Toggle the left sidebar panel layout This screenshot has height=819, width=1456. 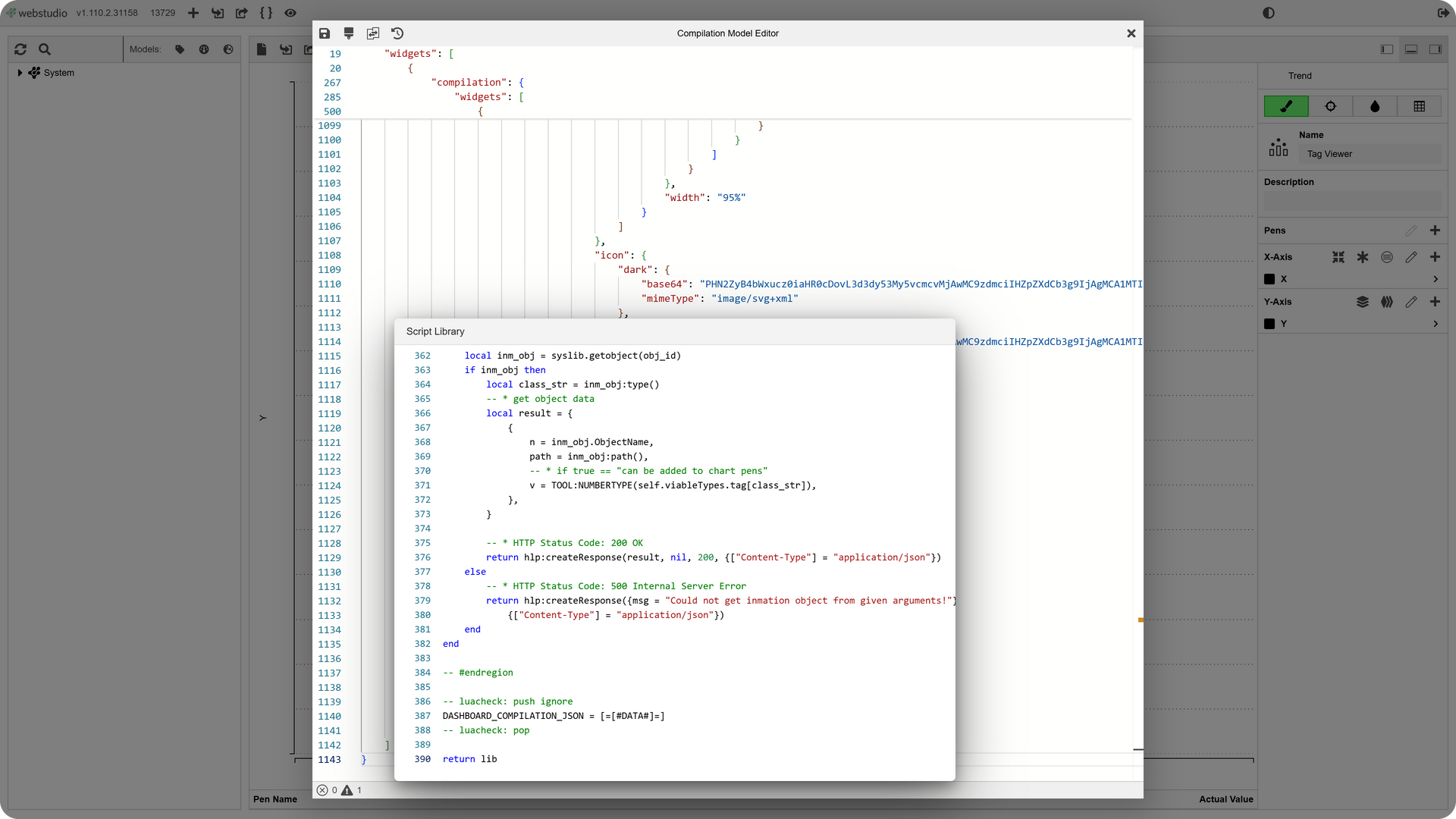pyautogui.click(x=1387, y=49)
